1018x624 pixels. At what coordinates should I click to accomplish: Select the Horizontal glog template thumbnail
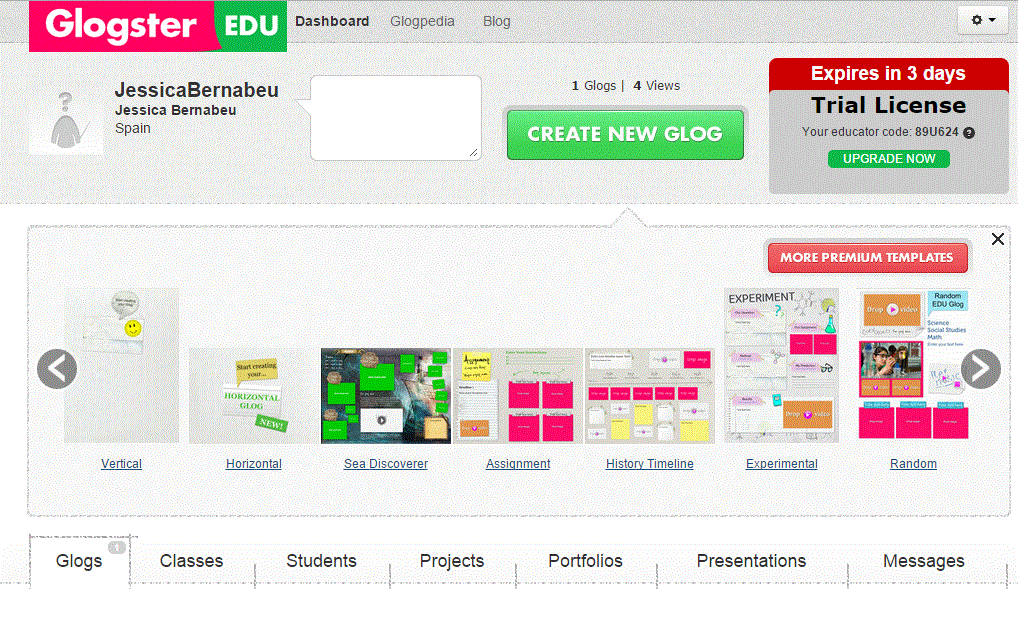[254, 395]
